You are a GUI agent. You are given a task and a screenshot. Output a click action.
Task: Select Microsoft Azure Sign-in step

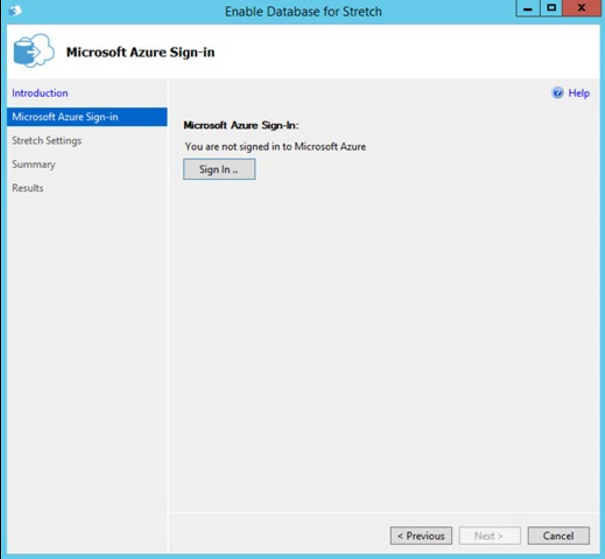[x=87, y=117]
